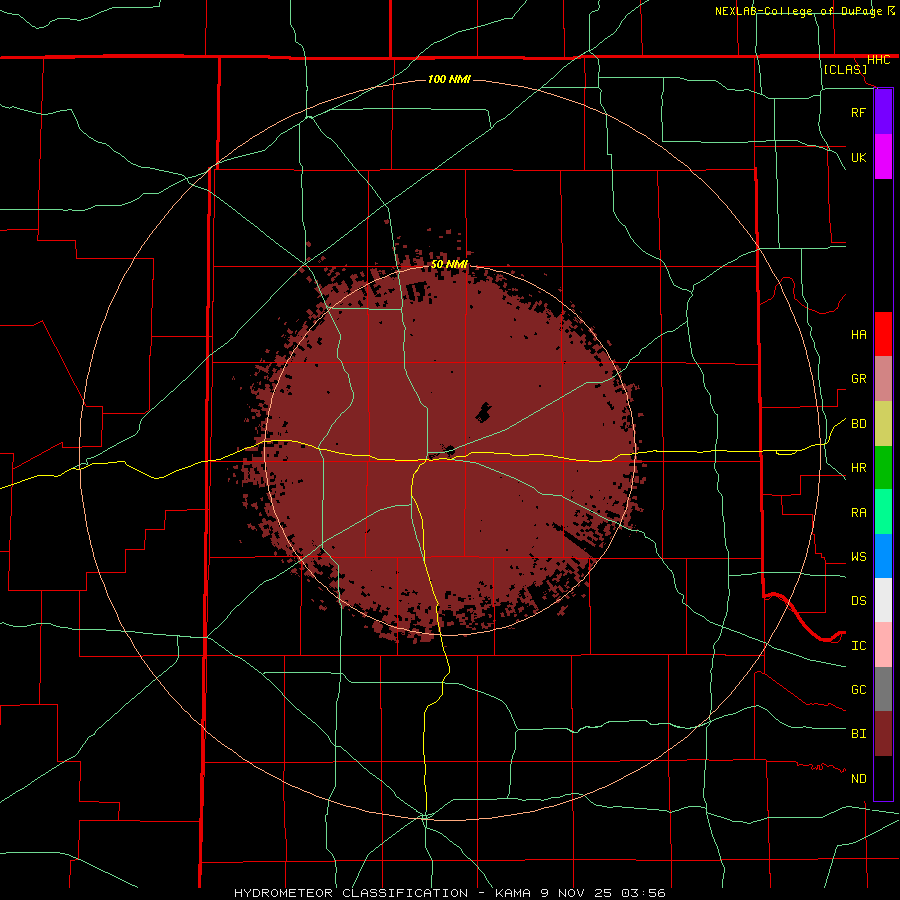Click the GC gray legend swatch
The height and width of the screenshot is (900, 900).
(x=883, y=689)
